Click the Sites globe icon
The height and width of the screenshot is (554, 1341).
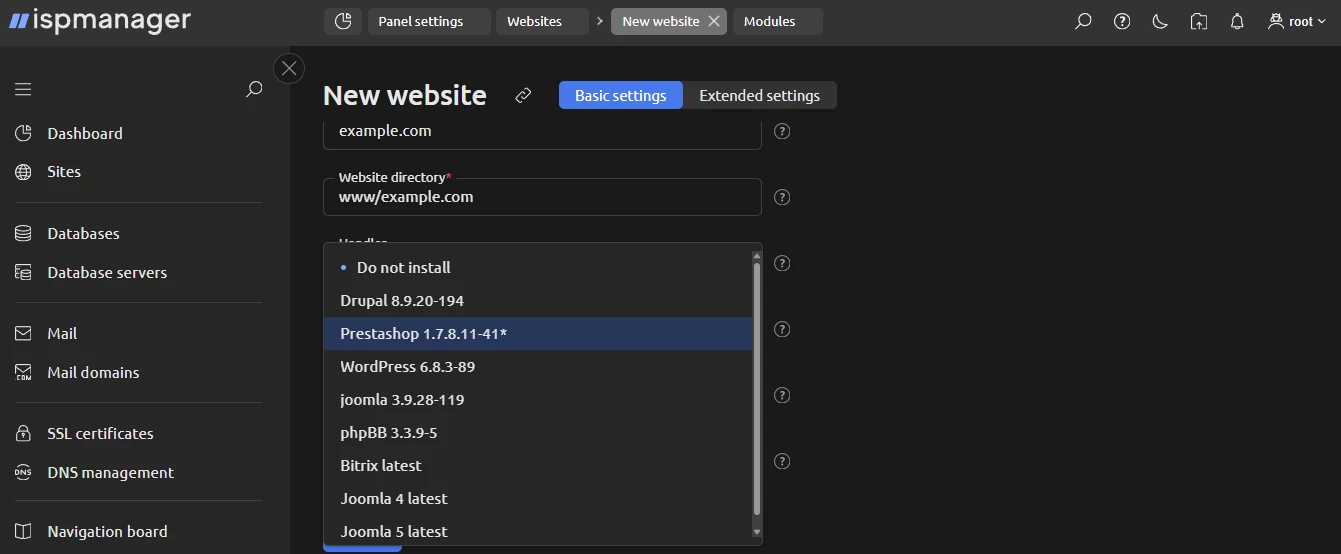point(24,172)
